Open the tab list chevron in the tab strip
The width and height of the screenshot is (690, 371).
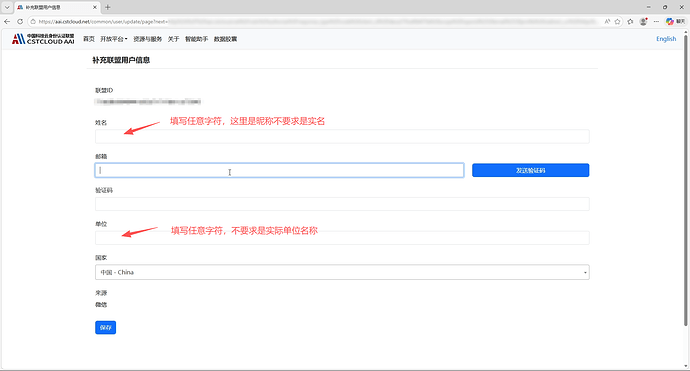[x=7, y=7]
